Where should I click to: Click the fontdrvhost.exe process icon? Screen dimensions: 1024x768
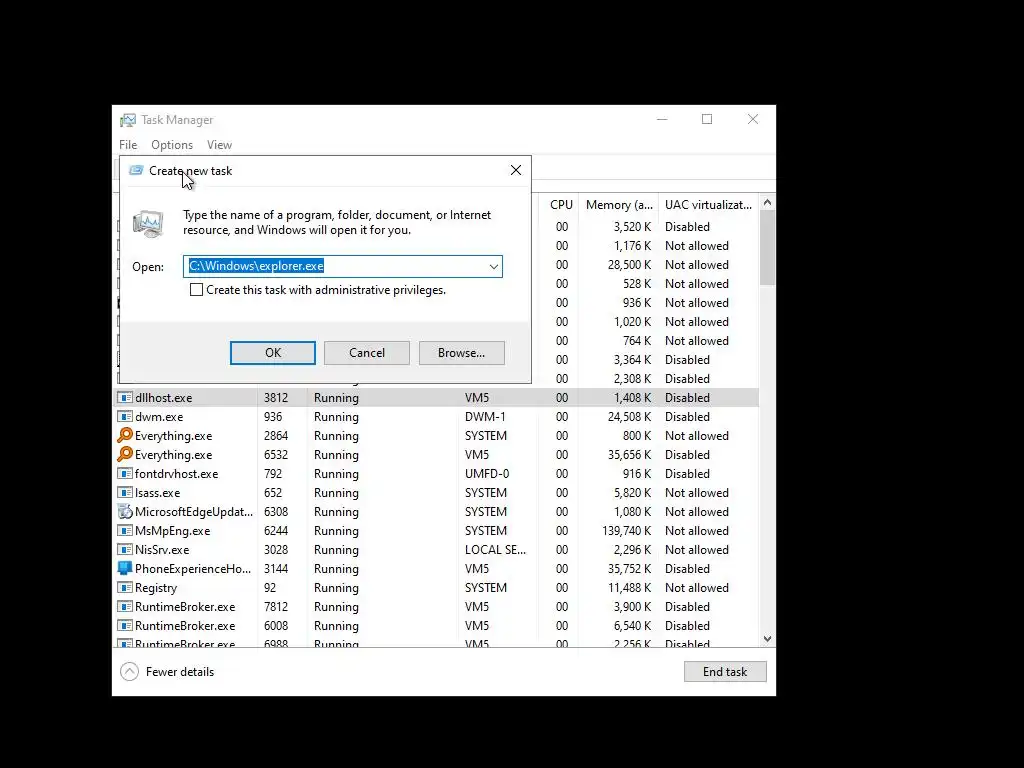pos(125,473)
